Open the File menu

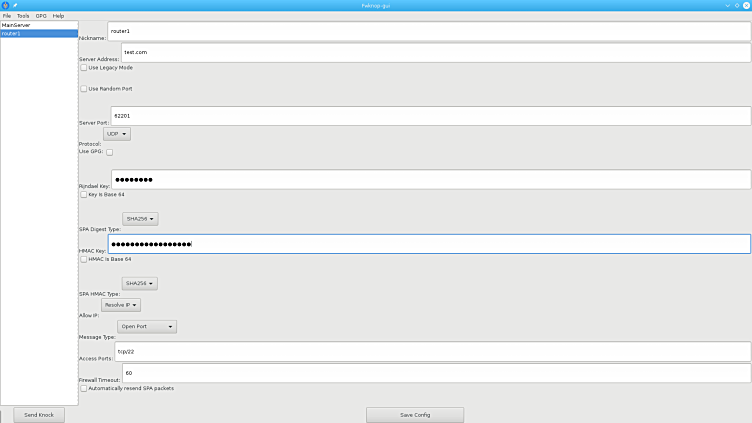pos(7,16)
